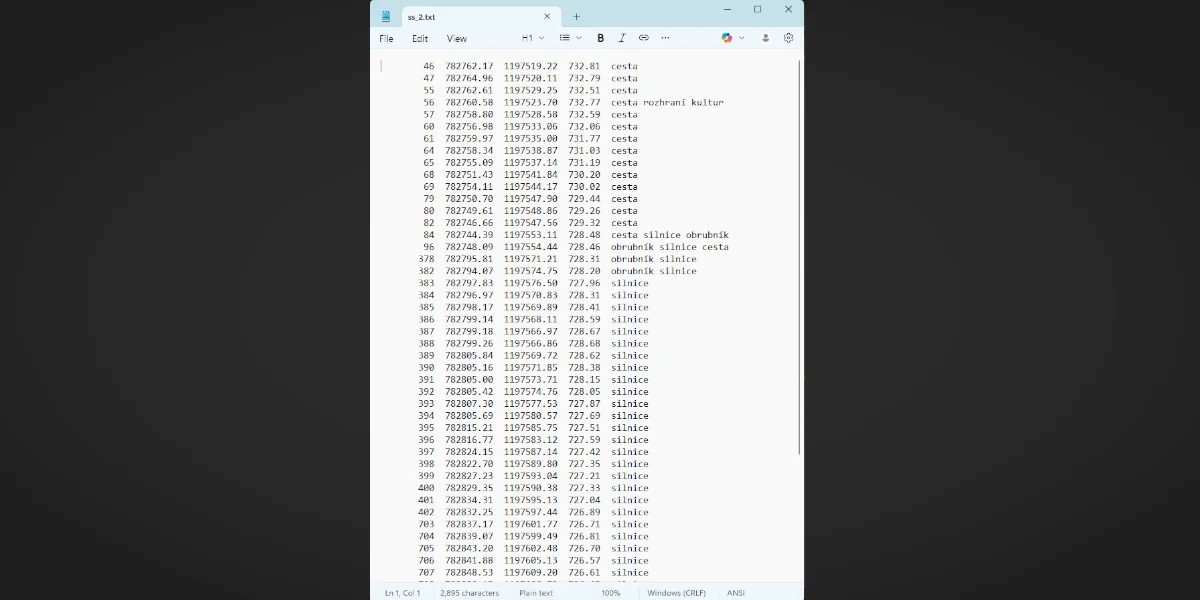The image size is (1200, 600).
Task: Open the Edit menu
Action: click(420, 38)
